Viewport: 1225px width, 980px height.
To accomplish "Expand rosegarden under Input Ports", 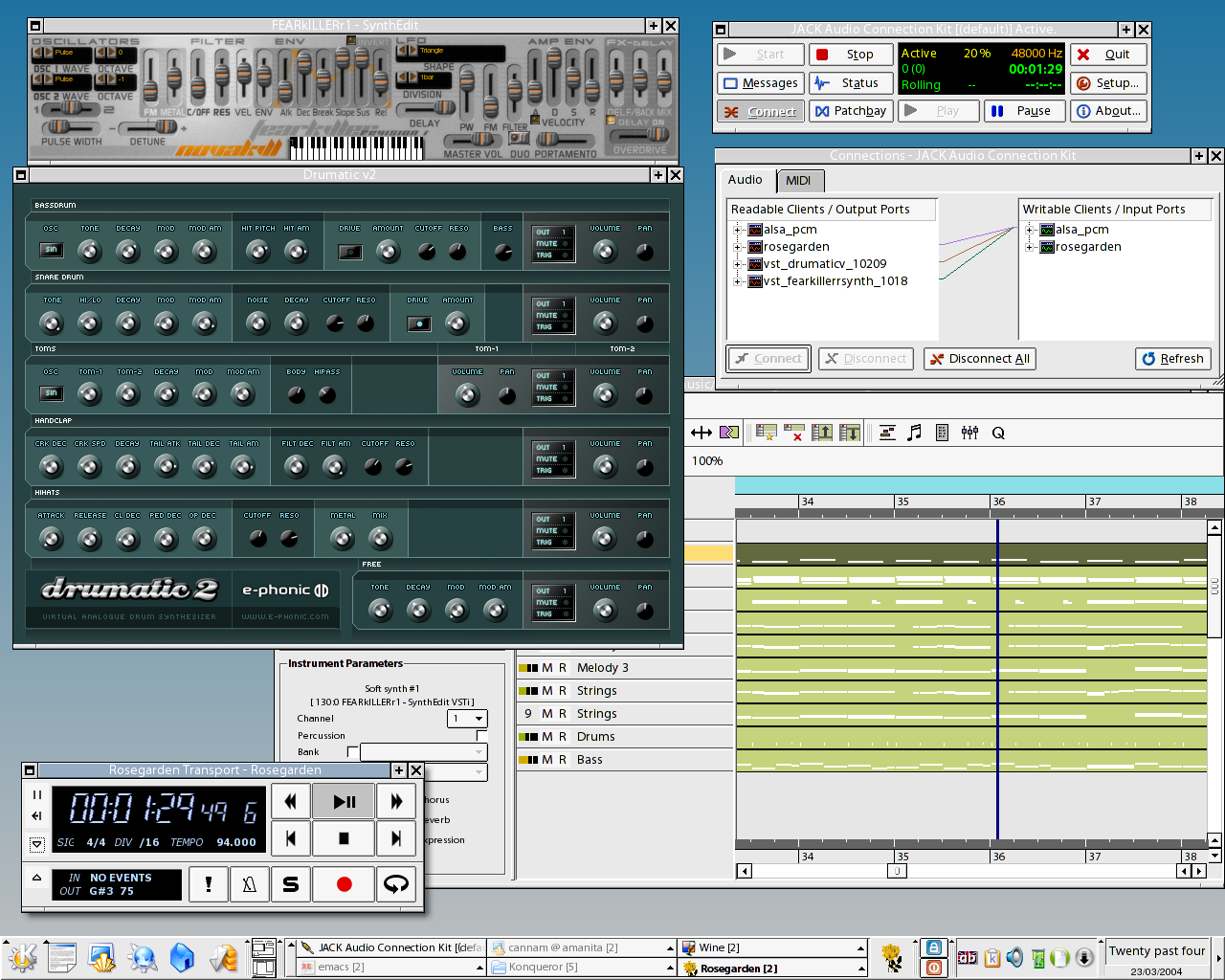I will [x=1030, y=247].
